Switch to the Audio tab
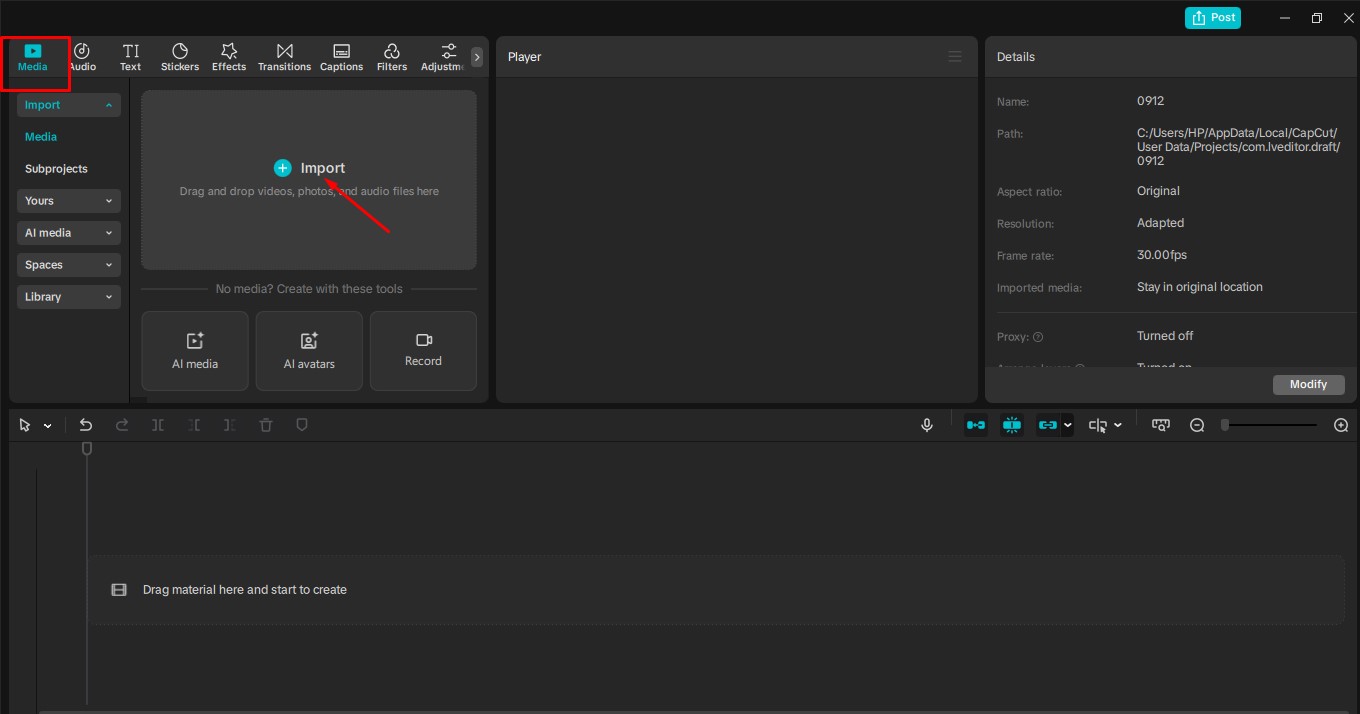Image resolution: width=1360 pixels, height=714 pixels. [x=82, y=56]
